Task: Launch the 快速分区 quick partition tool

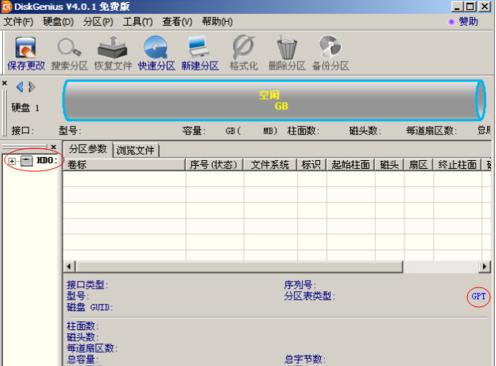Action: tap(156, 54)
